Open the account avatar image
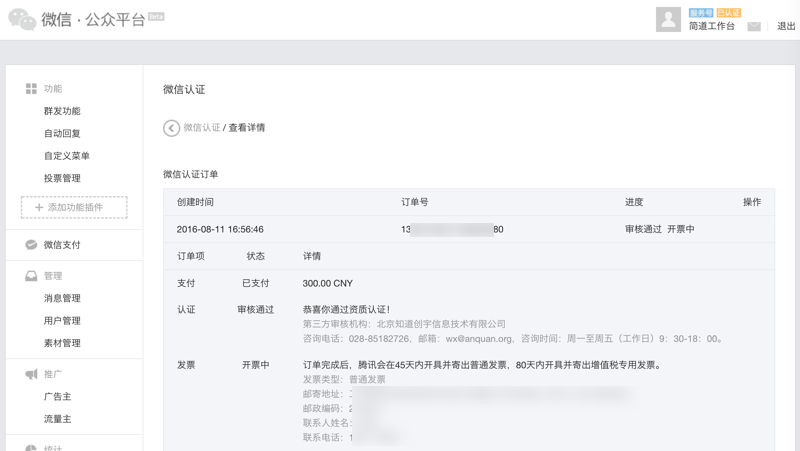Viewport: 800px width, 451px height. [668, 19]
